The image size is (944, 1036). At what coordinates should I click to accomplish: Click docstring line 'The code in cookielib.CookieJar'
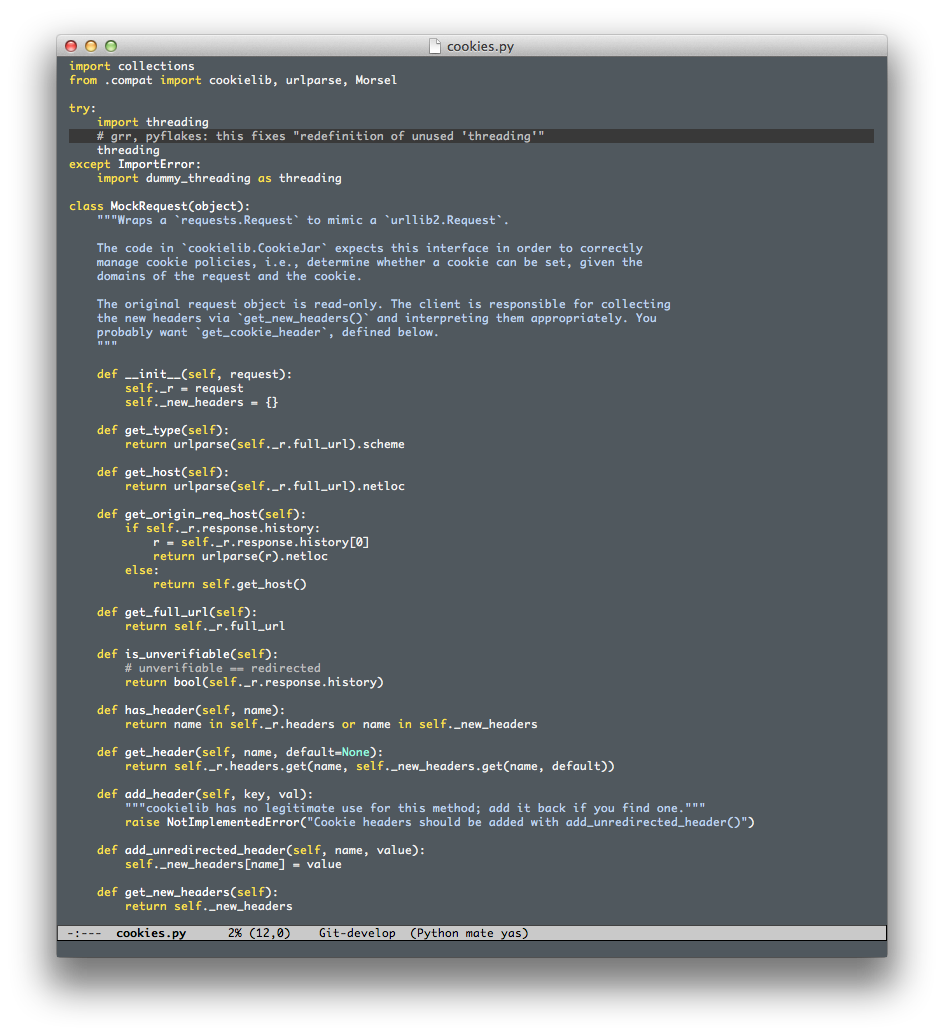click(x=369, y=248)
